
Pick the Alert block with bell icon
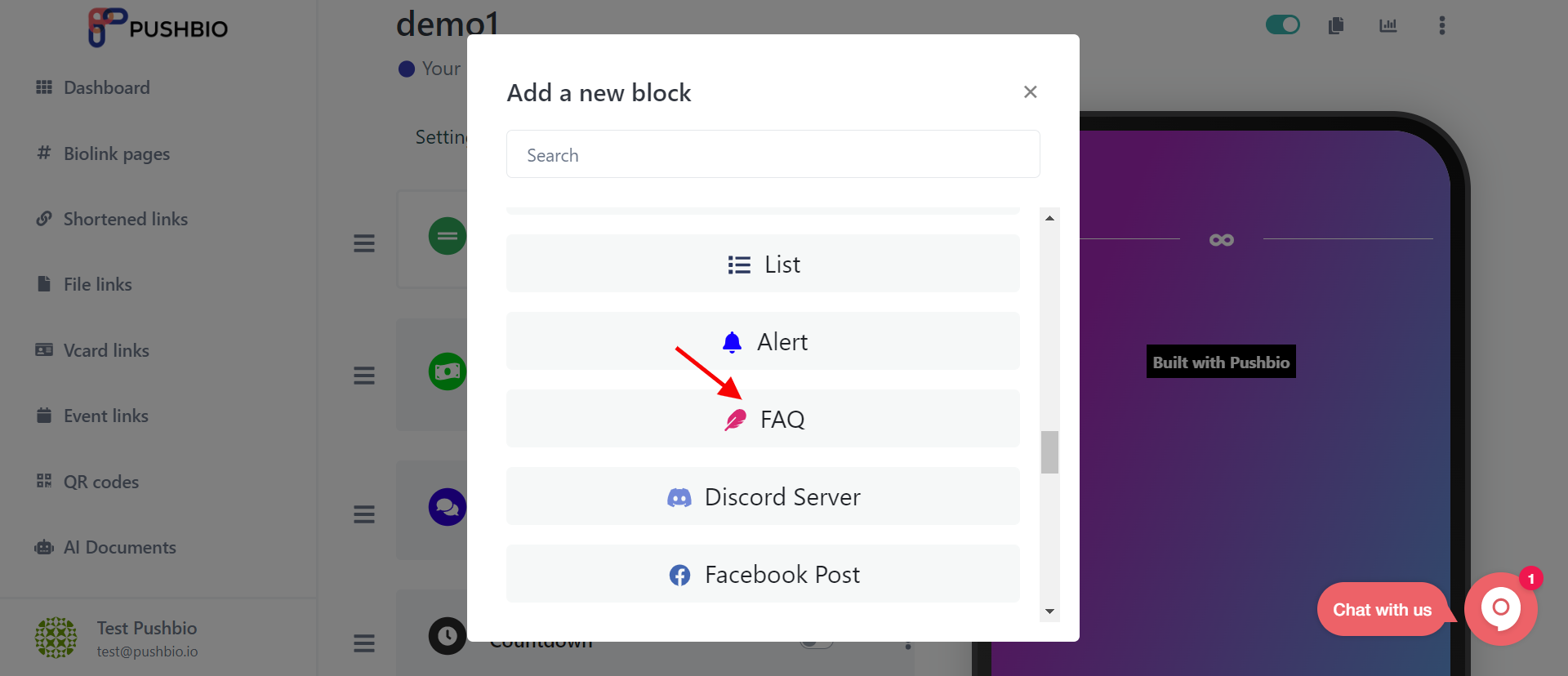[x=763, y=341]
